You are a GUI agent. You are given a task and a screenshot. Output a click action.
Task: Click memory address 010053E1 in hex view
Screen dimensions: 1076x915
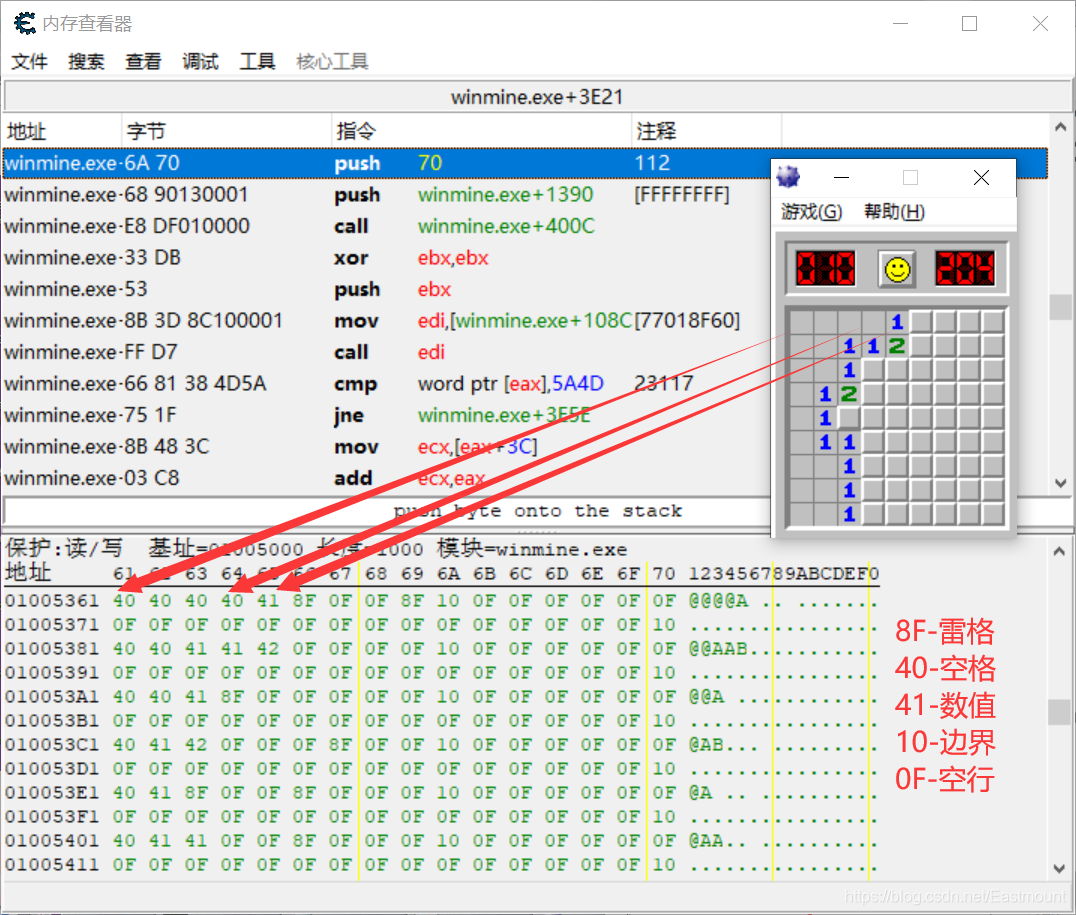(x=52, y=793)
